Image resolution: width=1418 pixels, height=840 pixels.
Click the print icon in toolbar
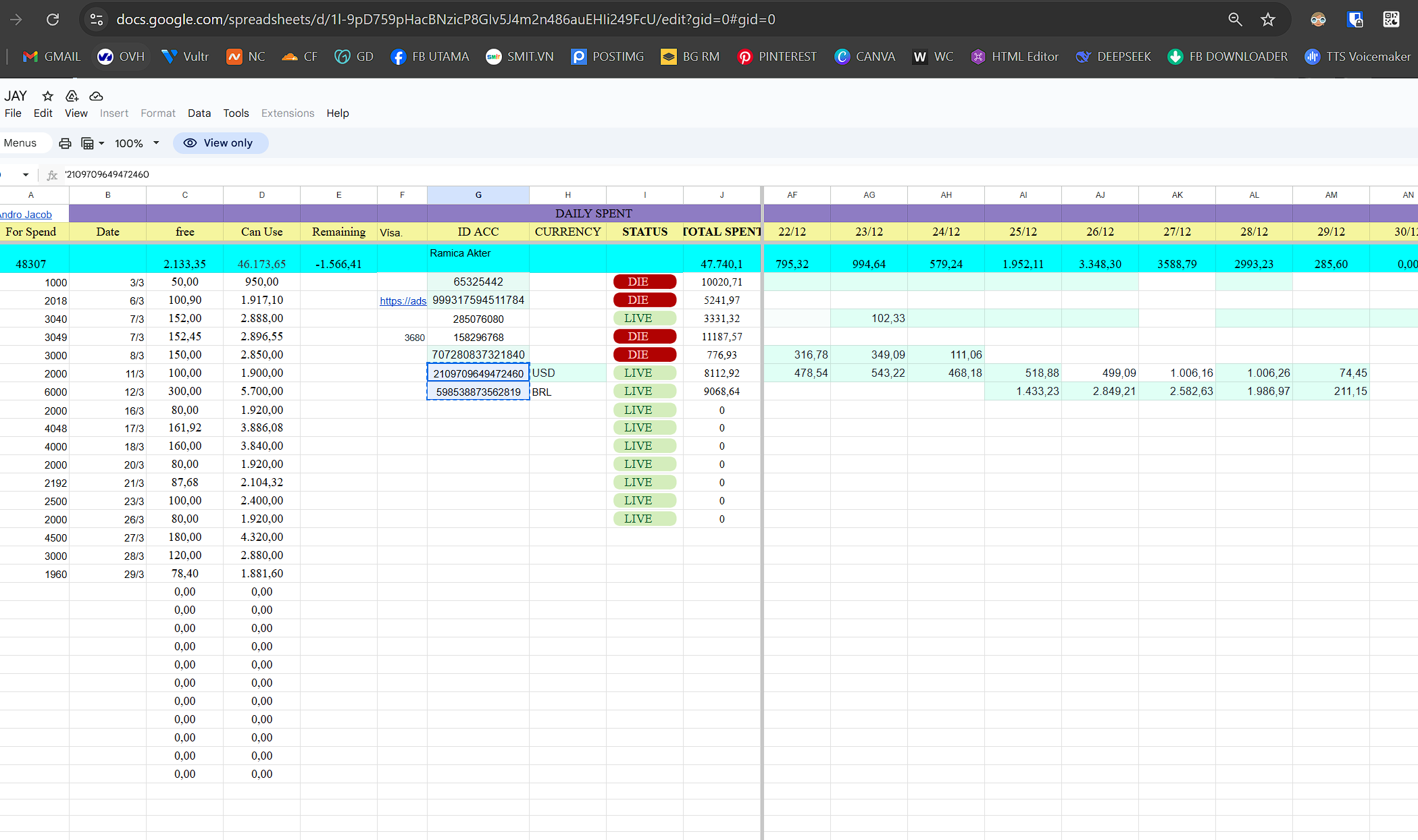pyautogui.click(x=65, y=143)
